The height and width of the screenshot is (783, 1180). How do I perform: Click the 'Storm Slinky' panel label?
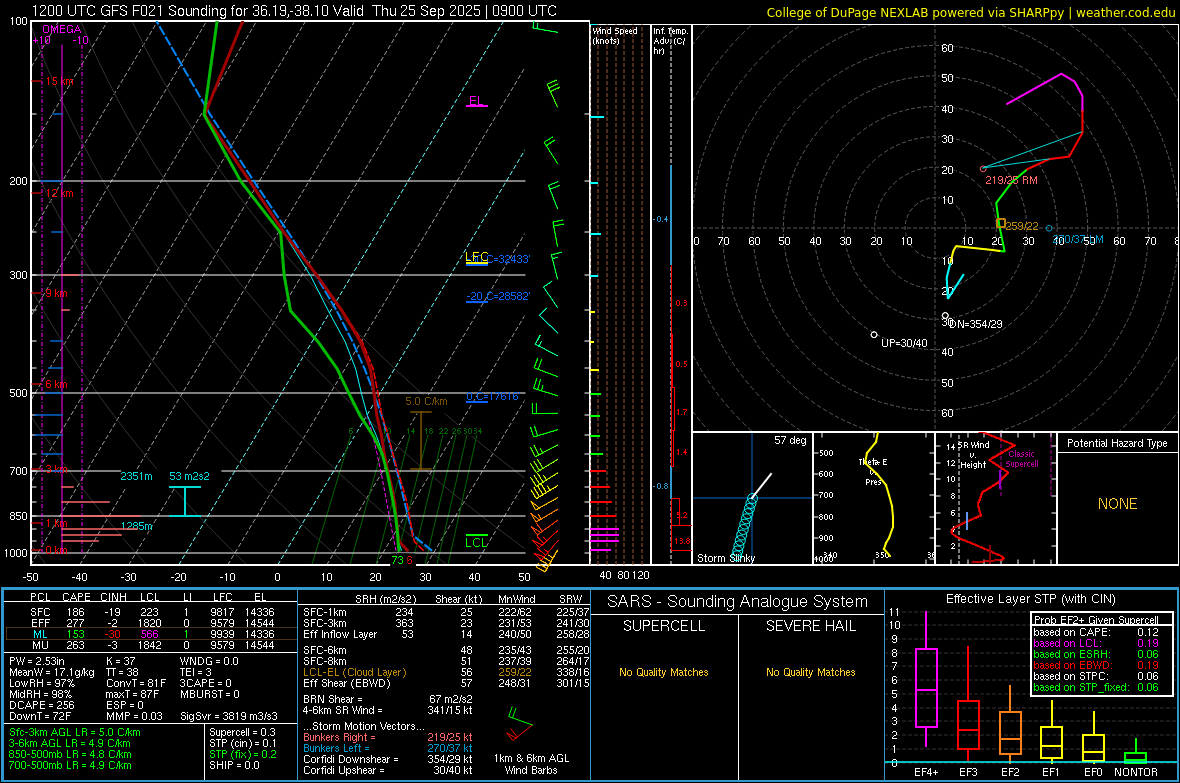(x=725, y=558)
